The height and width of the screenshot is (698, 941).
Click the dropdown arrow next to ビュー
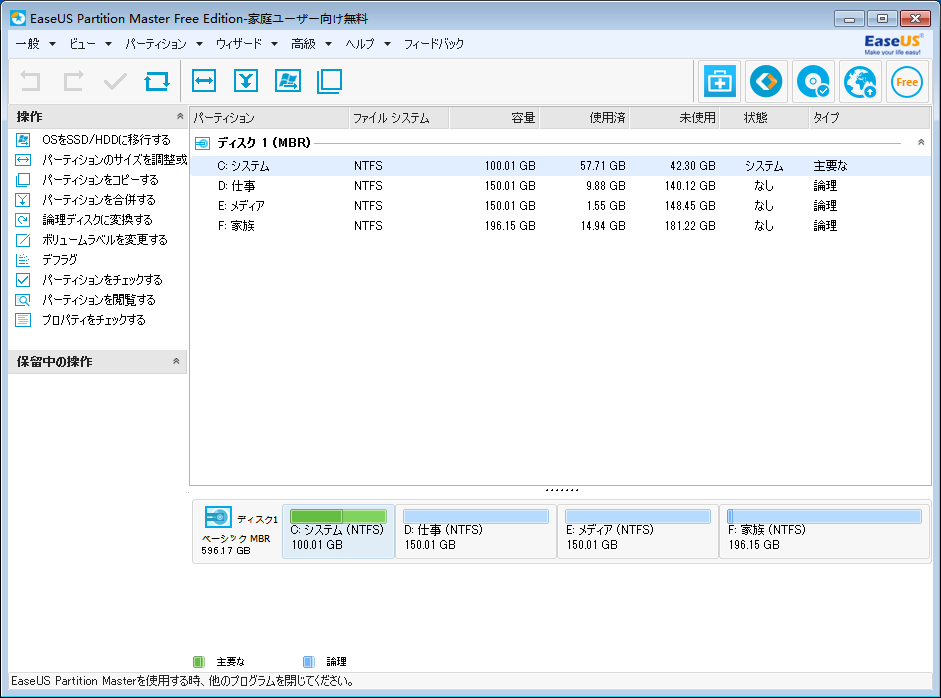(x=108, y=44)
